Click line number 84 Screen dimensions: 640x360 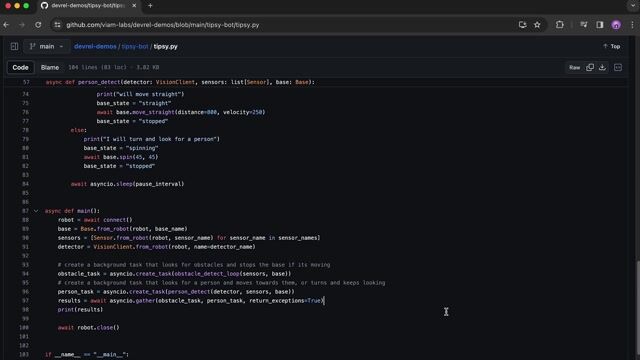coord(25,184)
